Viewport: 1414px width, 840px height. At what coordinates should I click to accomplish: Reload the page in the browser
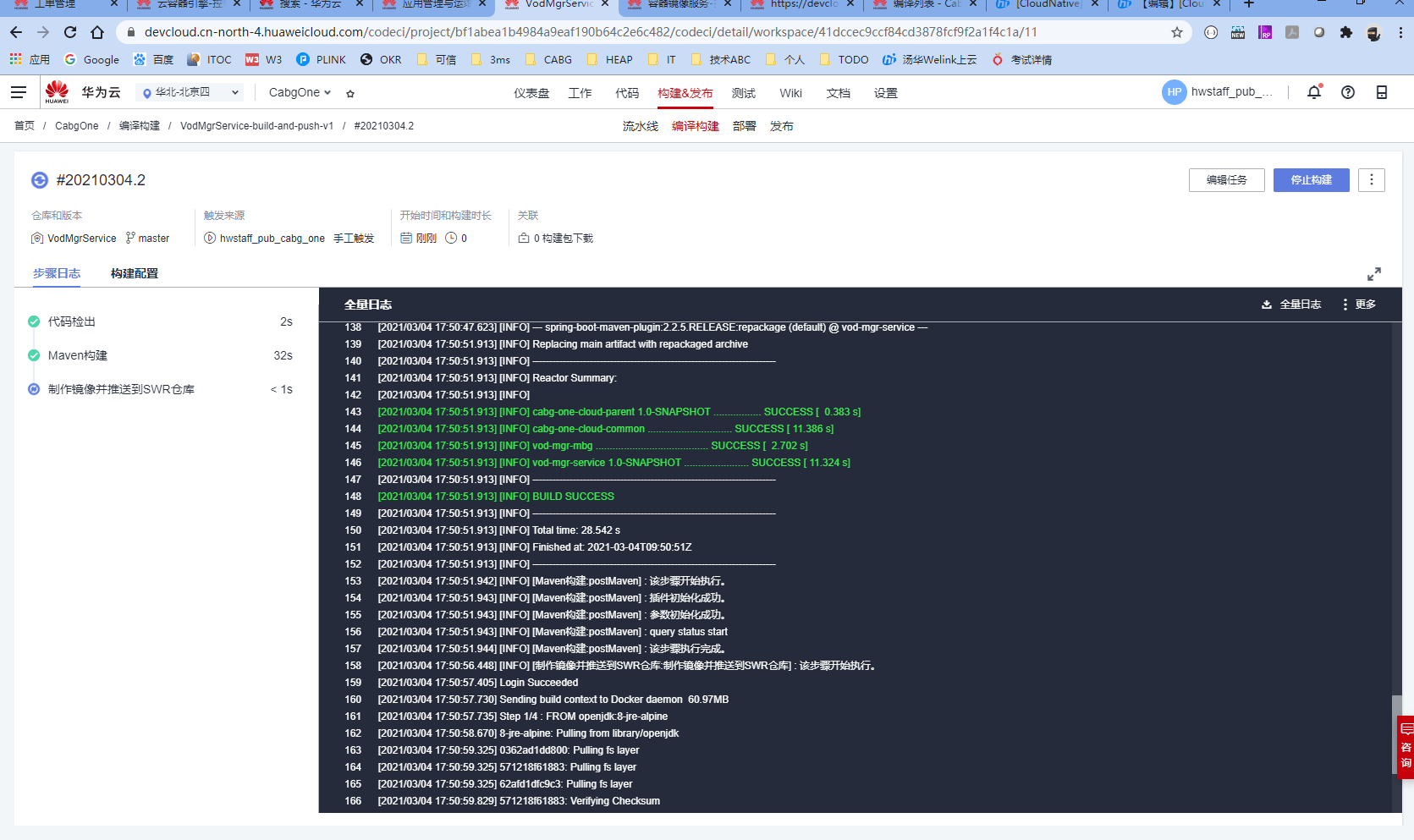click(70, 32)
